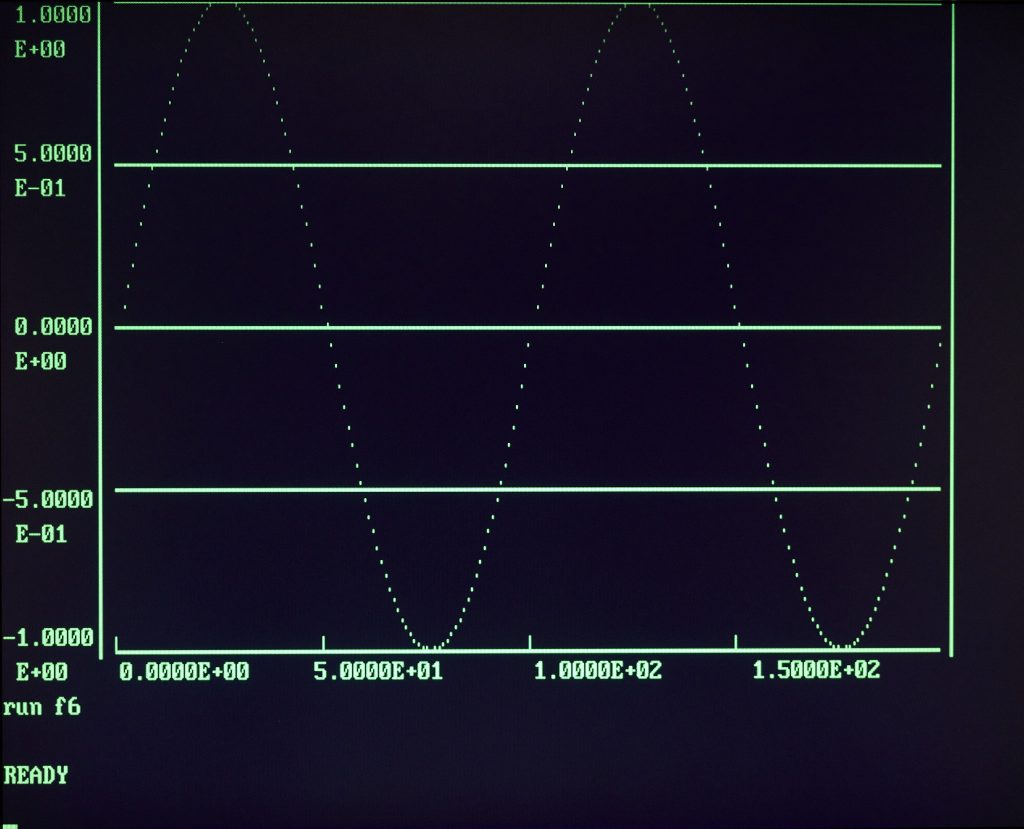Click the y-axis label -5.0000 E-01

click(x=48, y=516)
